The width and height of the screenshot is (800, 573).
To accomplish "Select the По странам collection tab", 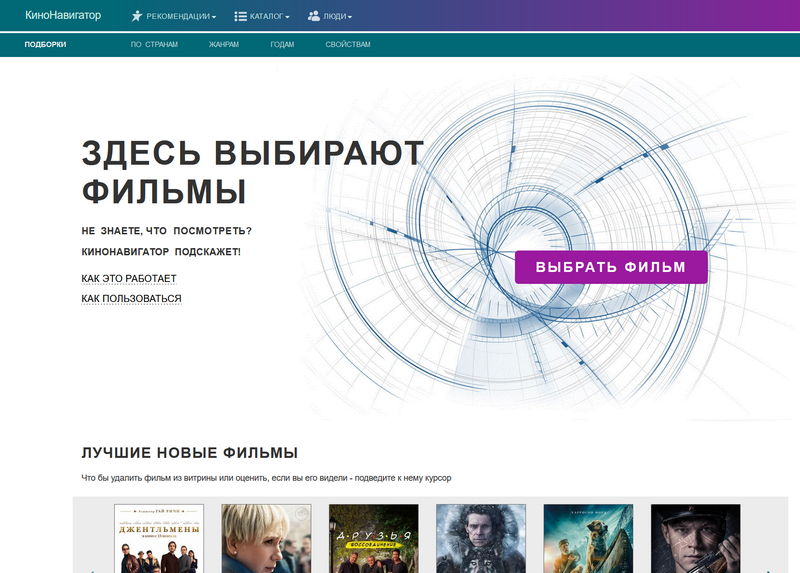I will (153, 45).
